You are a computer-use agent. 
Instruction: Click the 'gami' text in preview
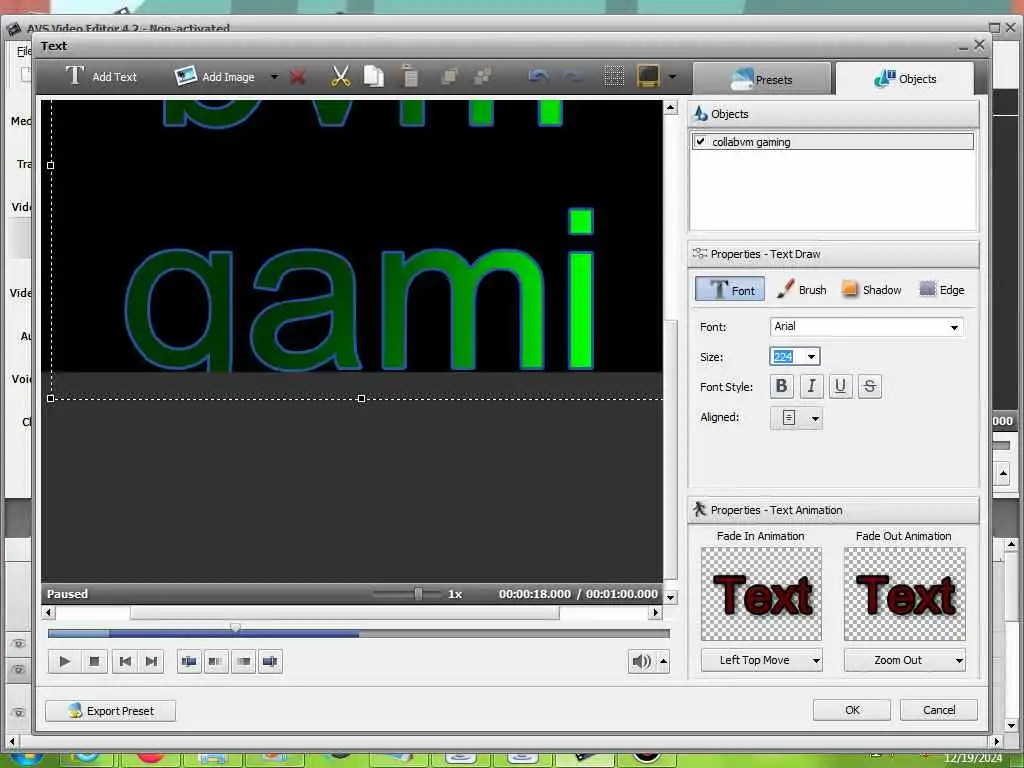[359, 291]
